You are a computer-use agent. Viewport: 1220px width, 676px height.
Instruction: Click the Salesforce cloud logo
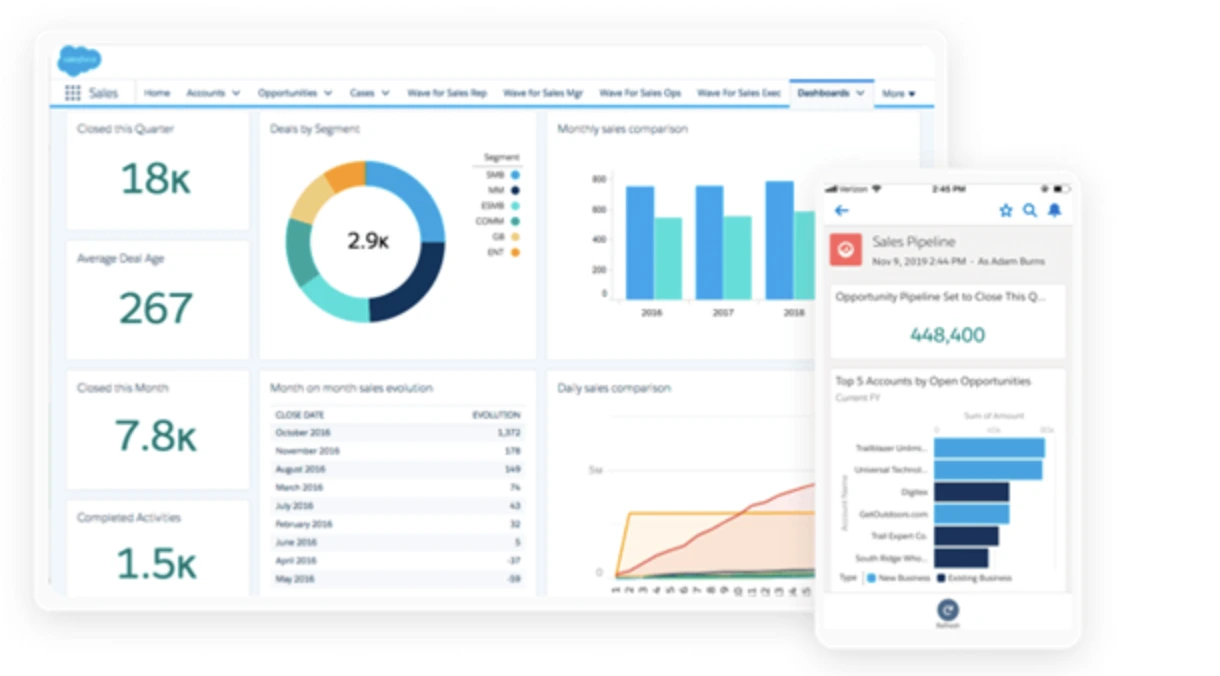click(79, 59)
